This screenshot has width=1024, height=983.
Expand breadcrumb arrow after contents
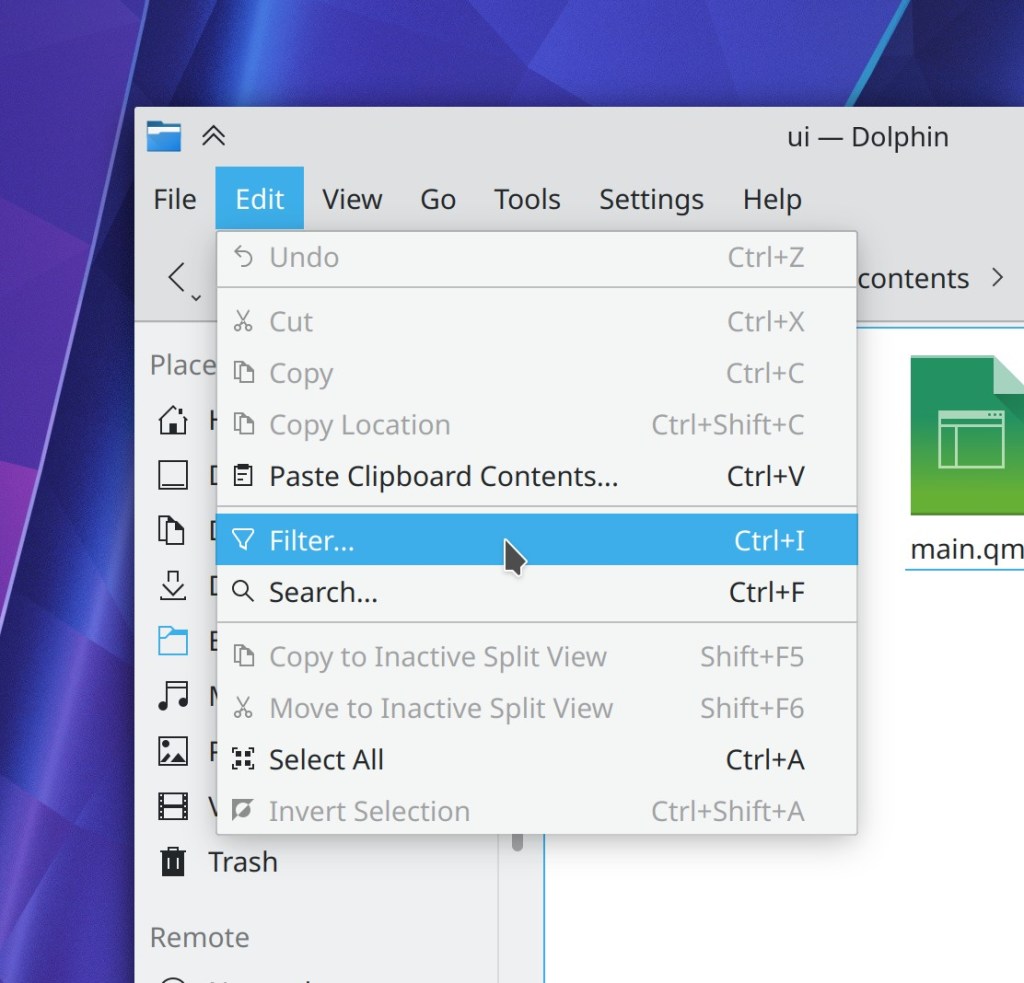997,277
